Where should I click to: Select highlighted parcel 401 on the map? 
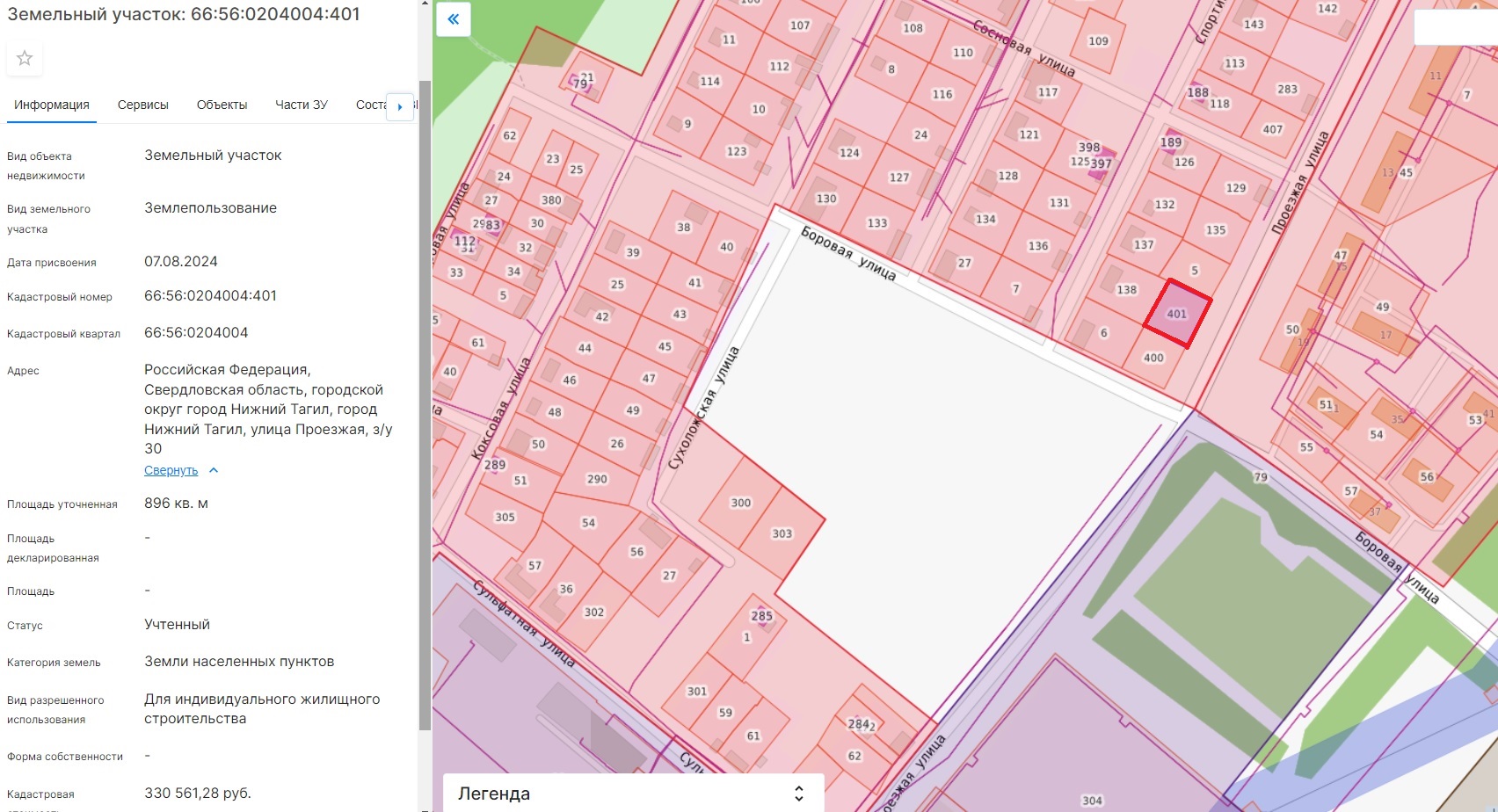point(1177,314)
